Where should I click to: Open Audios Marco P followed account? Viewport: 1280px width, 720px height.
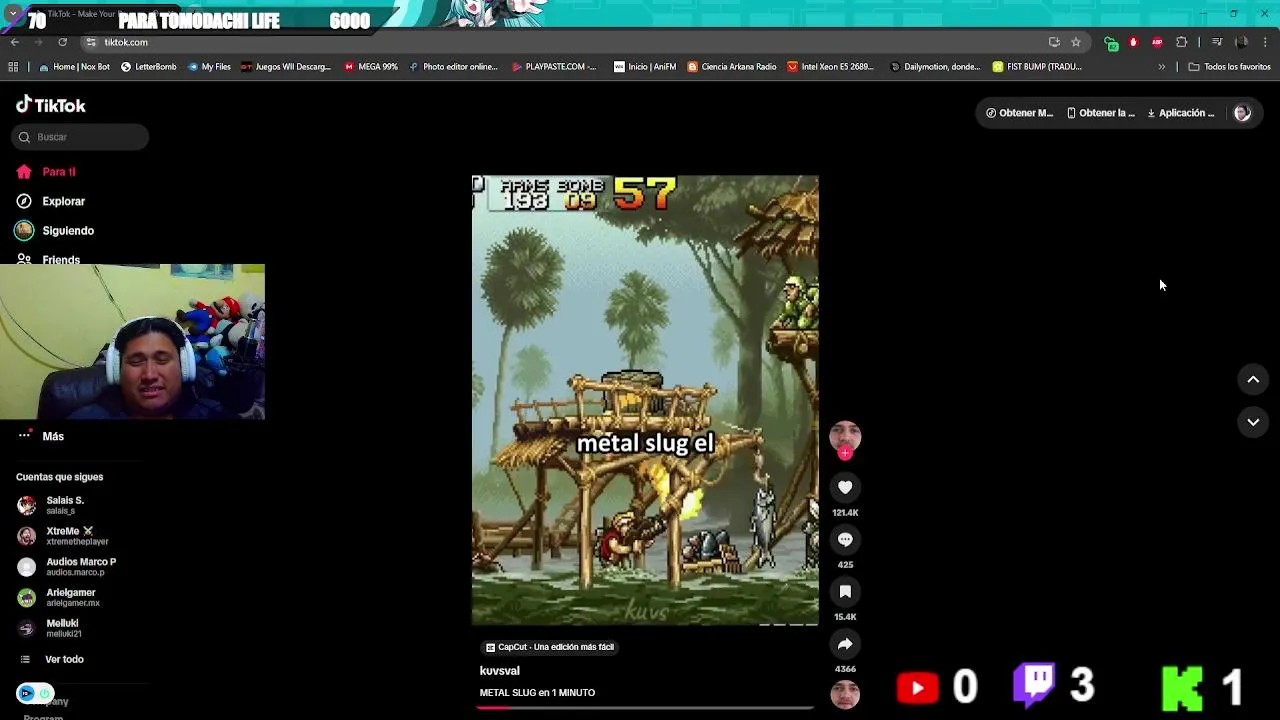tap(80, 566)
